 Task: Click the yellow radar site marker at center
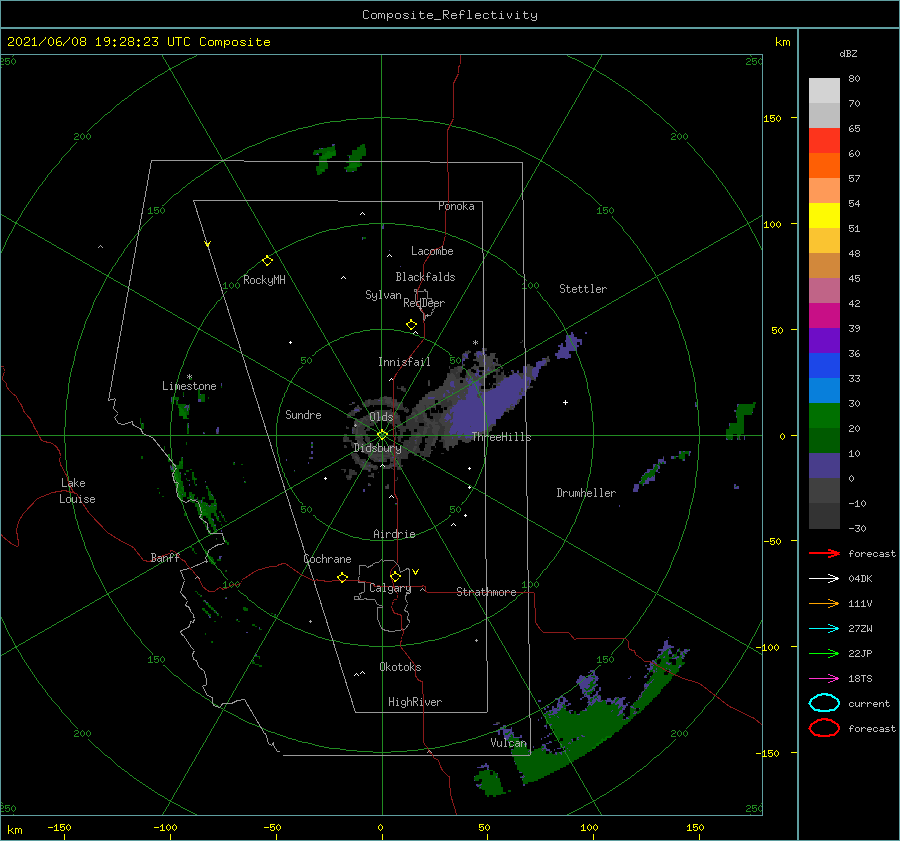click(382, 435)
